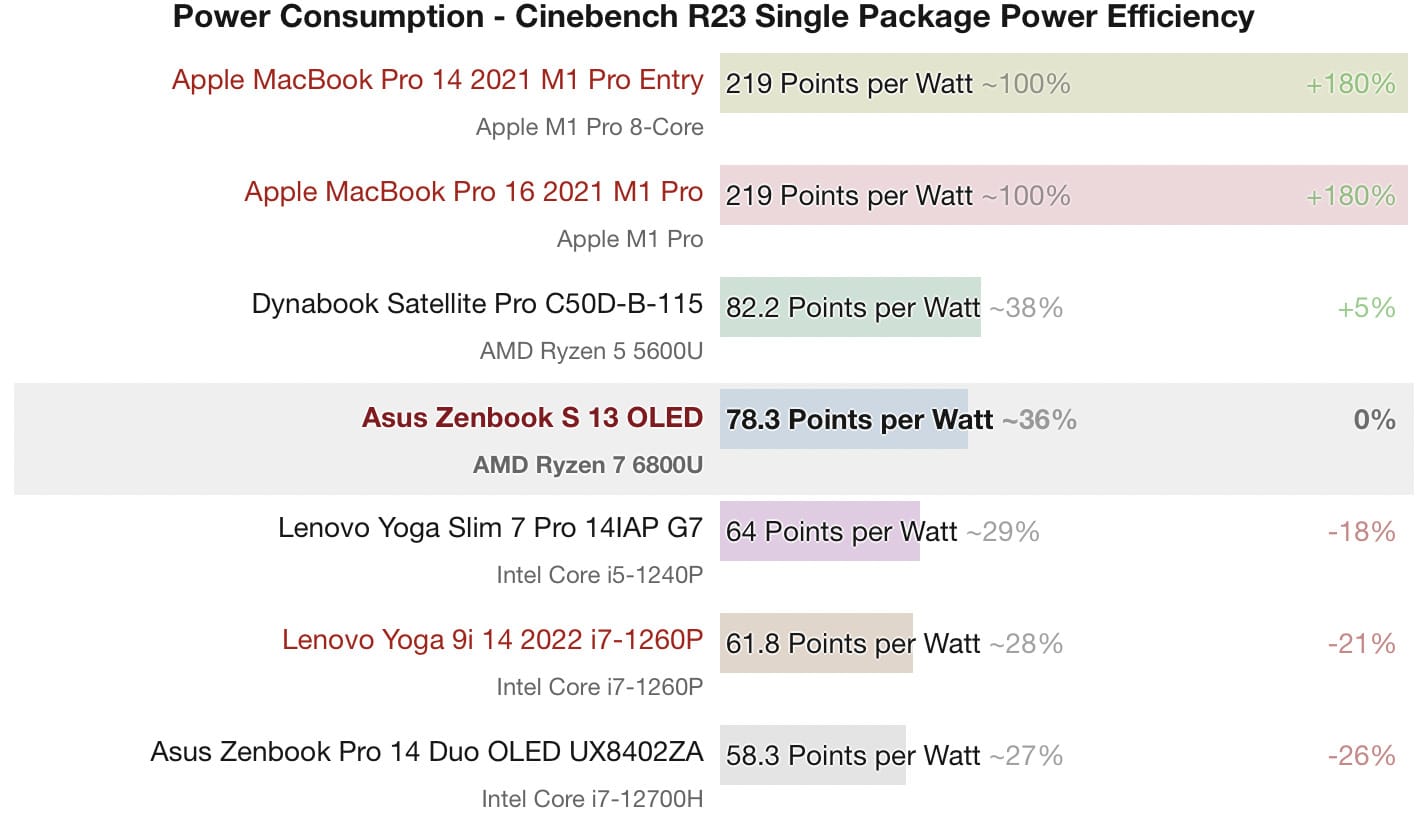Click the pink 219 Points per Watt bar
Viewport: 1423px width, 829px height.
[1064, 195]
